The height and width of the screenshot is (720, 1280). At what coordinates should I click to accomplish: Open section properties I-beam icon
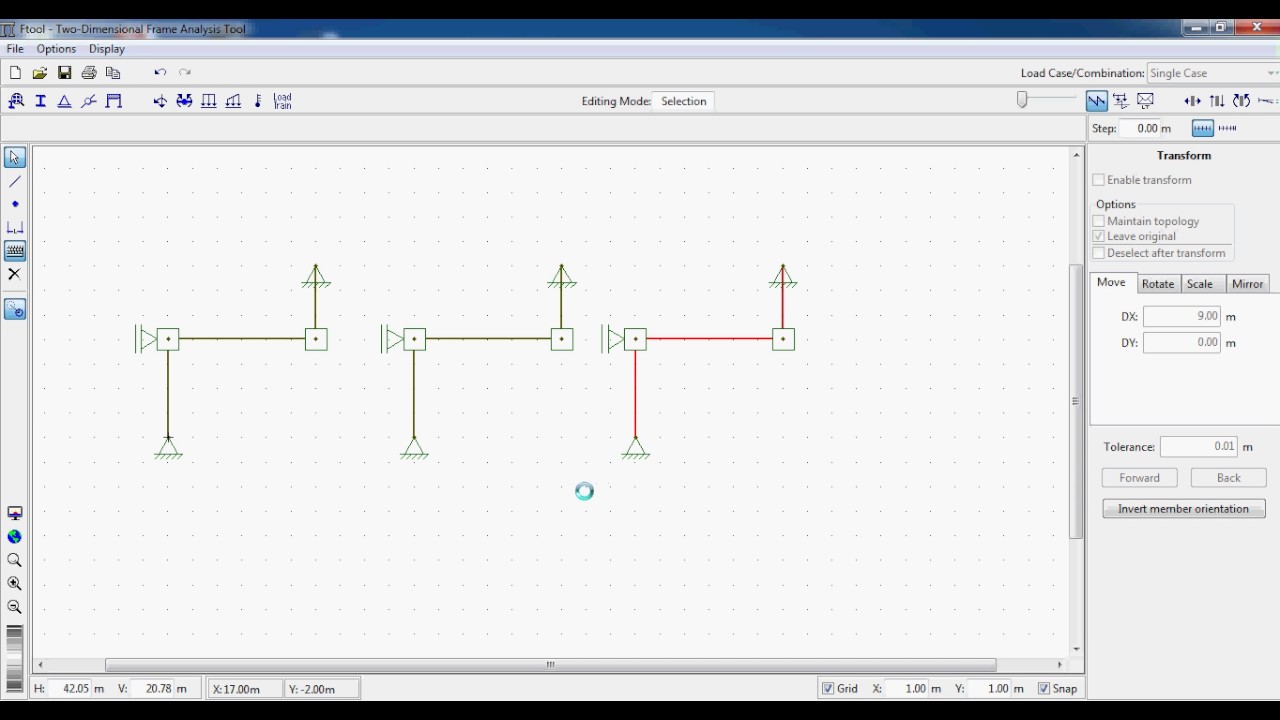[41, 101]
